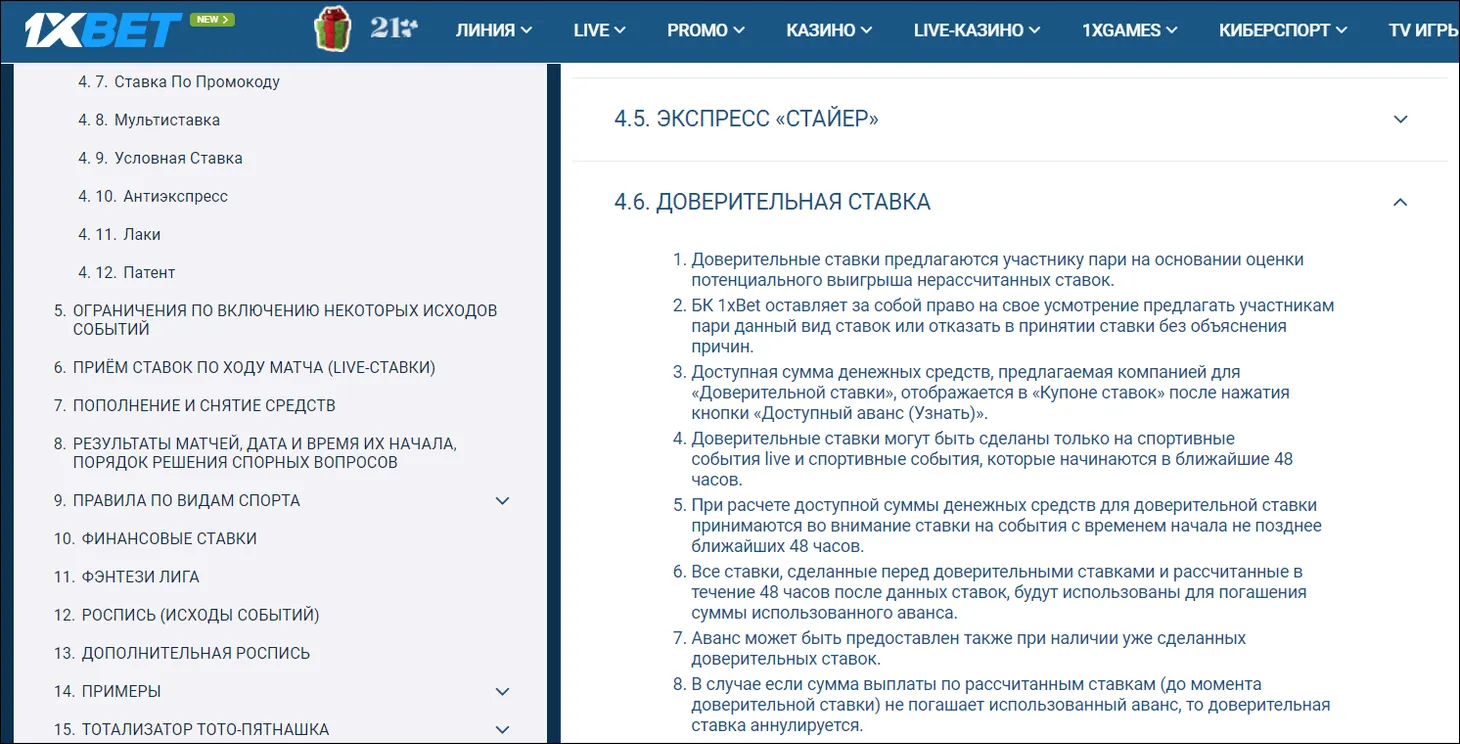The height and width of the screenshot is (744, 1460).
Task: Open the ЛИНИЯ menu
Action: (494, 30)
